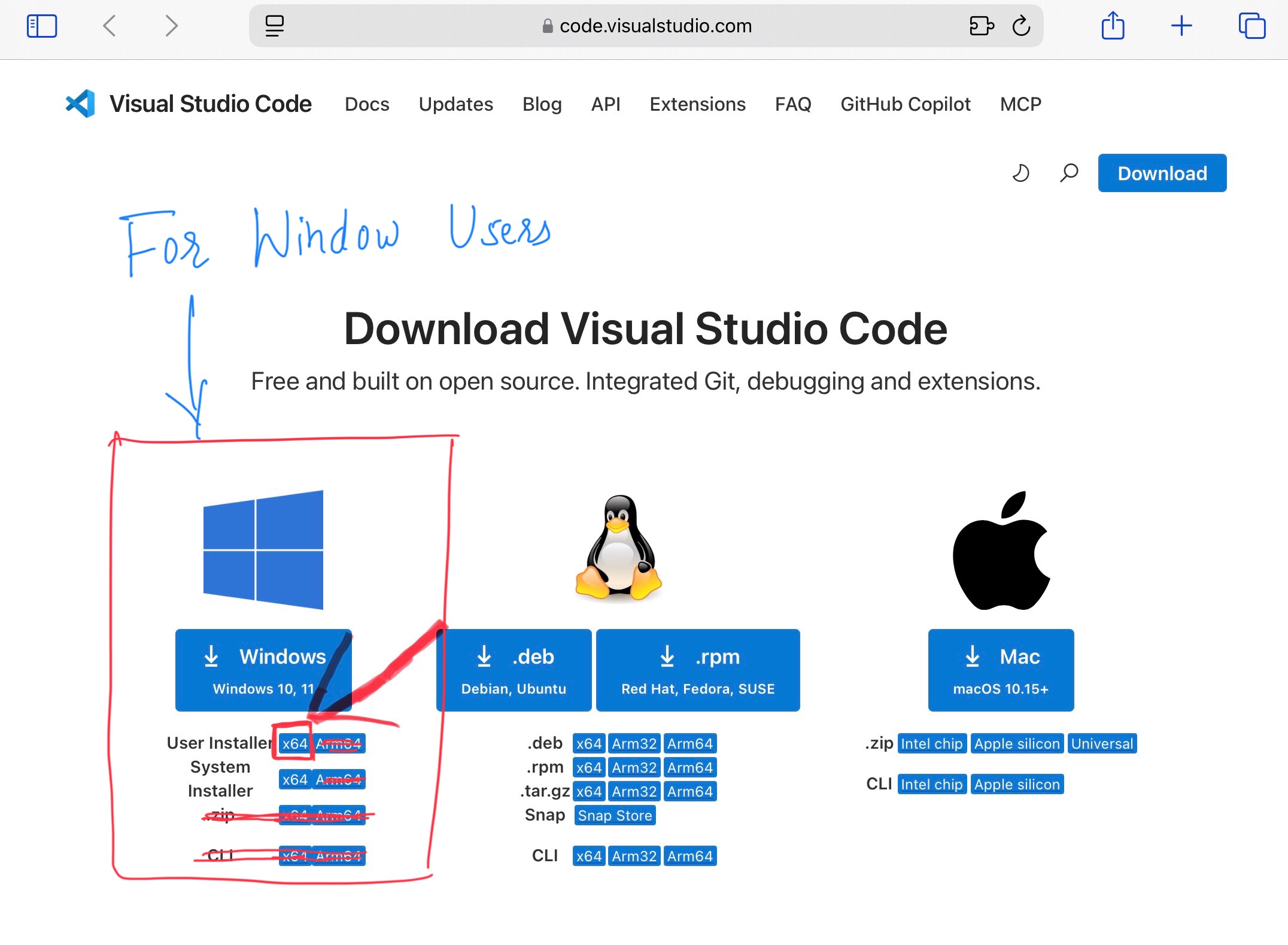Click the 'Free and built on open source' tagline
1288x945 pixels.
(646, 381)
